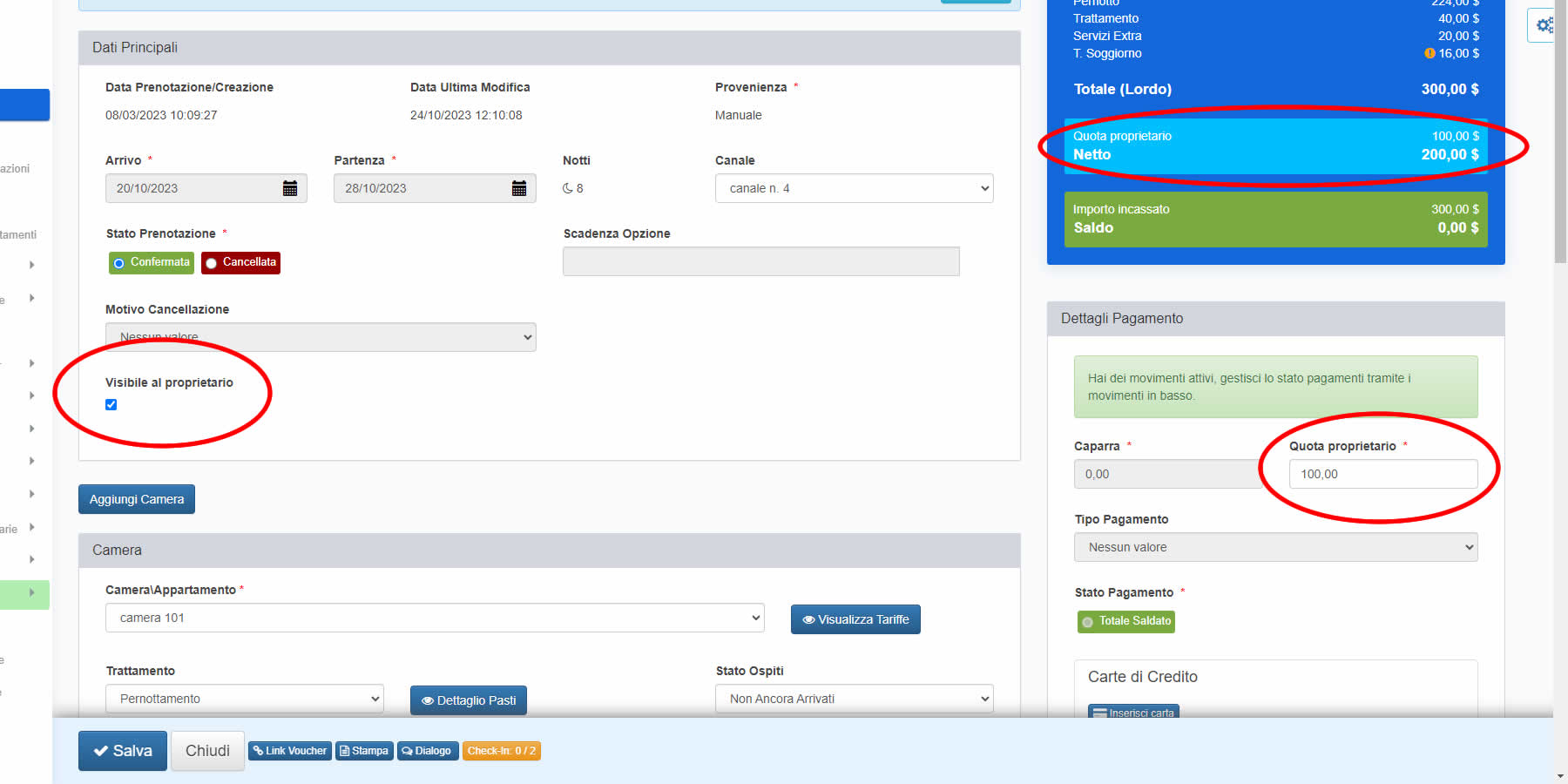Screen dimensions: 1568x784
Task: Click Visualizza Tariffe eye button
Action: pos(855,619)
